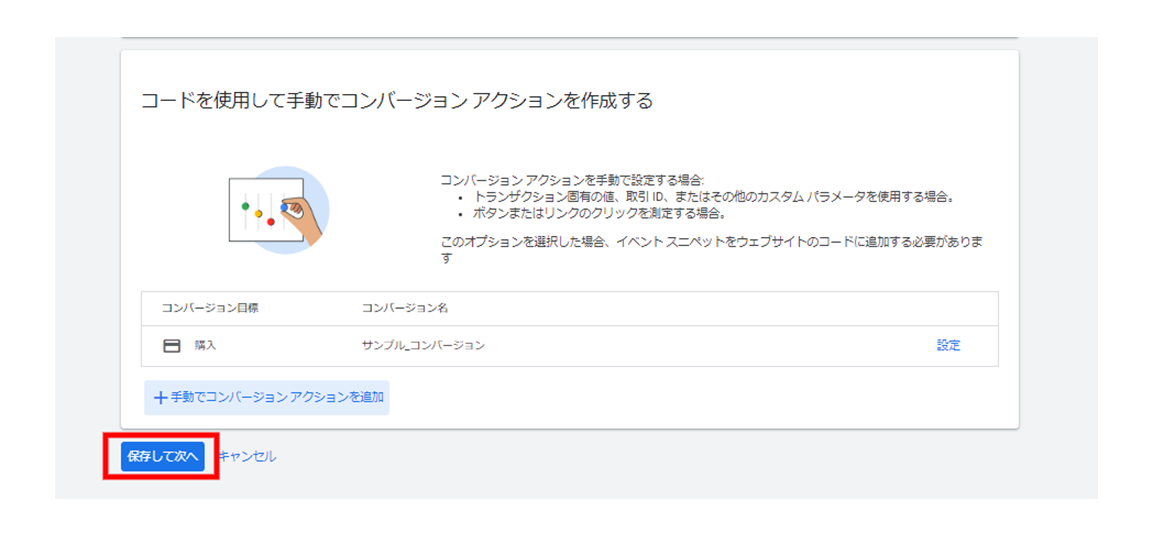This screenshot has width=1153, height=535.
Task: Click the yellow slider dot in illustration
Action: 258,214
